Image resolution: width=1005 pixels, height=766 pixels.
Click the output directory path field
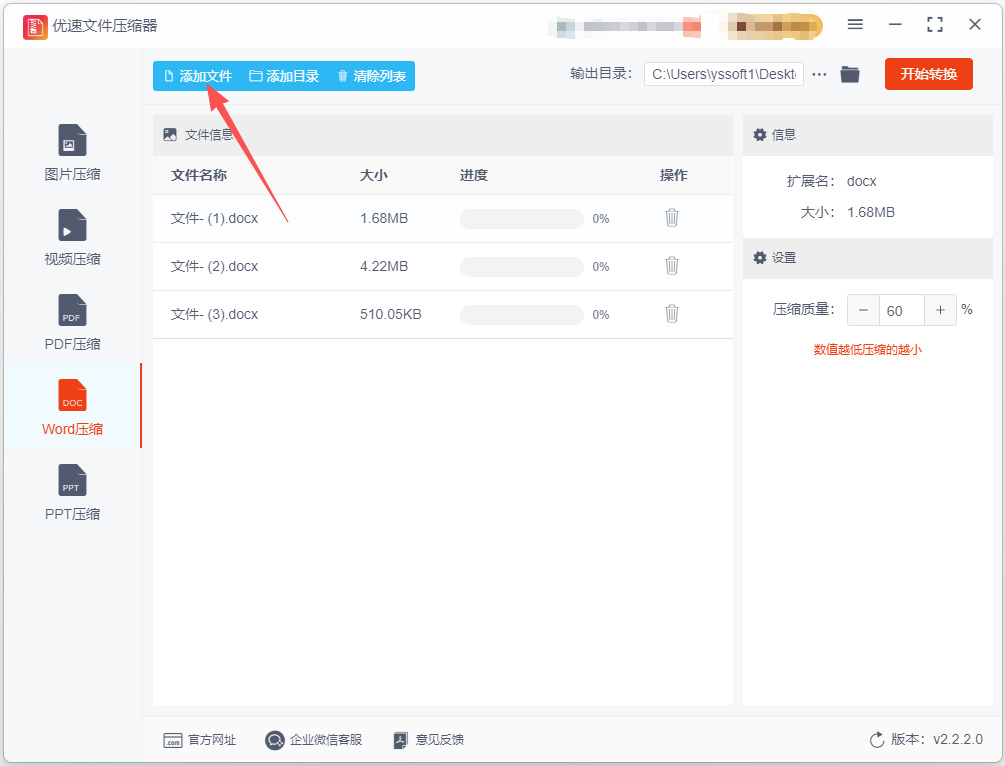(723, 74)
